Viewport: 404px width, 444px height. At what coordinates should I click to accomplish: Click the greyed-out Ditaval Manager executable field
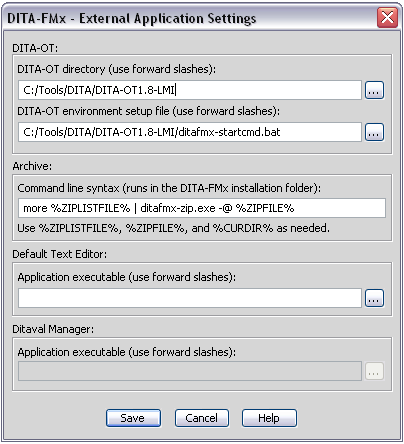tap(190, 371)
